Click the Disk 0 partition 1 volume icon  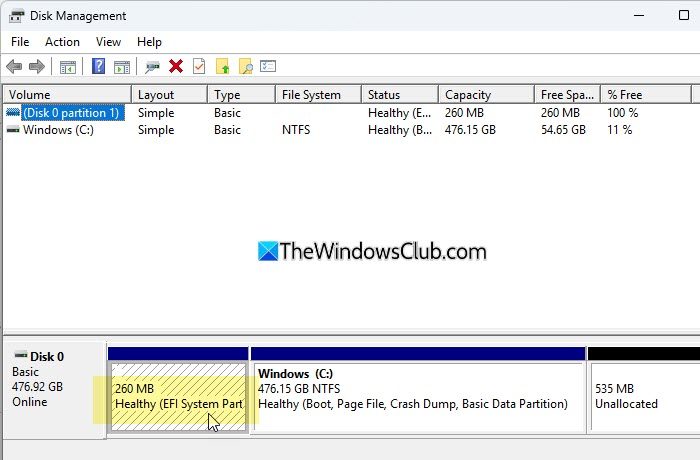point(13,112)
